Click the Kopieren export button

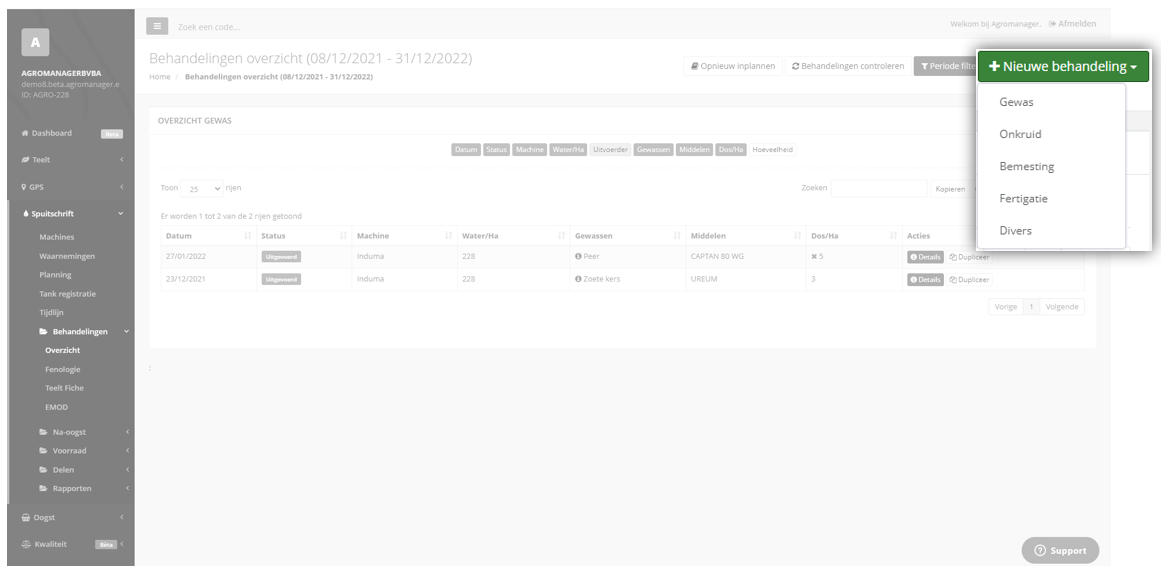pyautogui.click(x=950, y=189)
